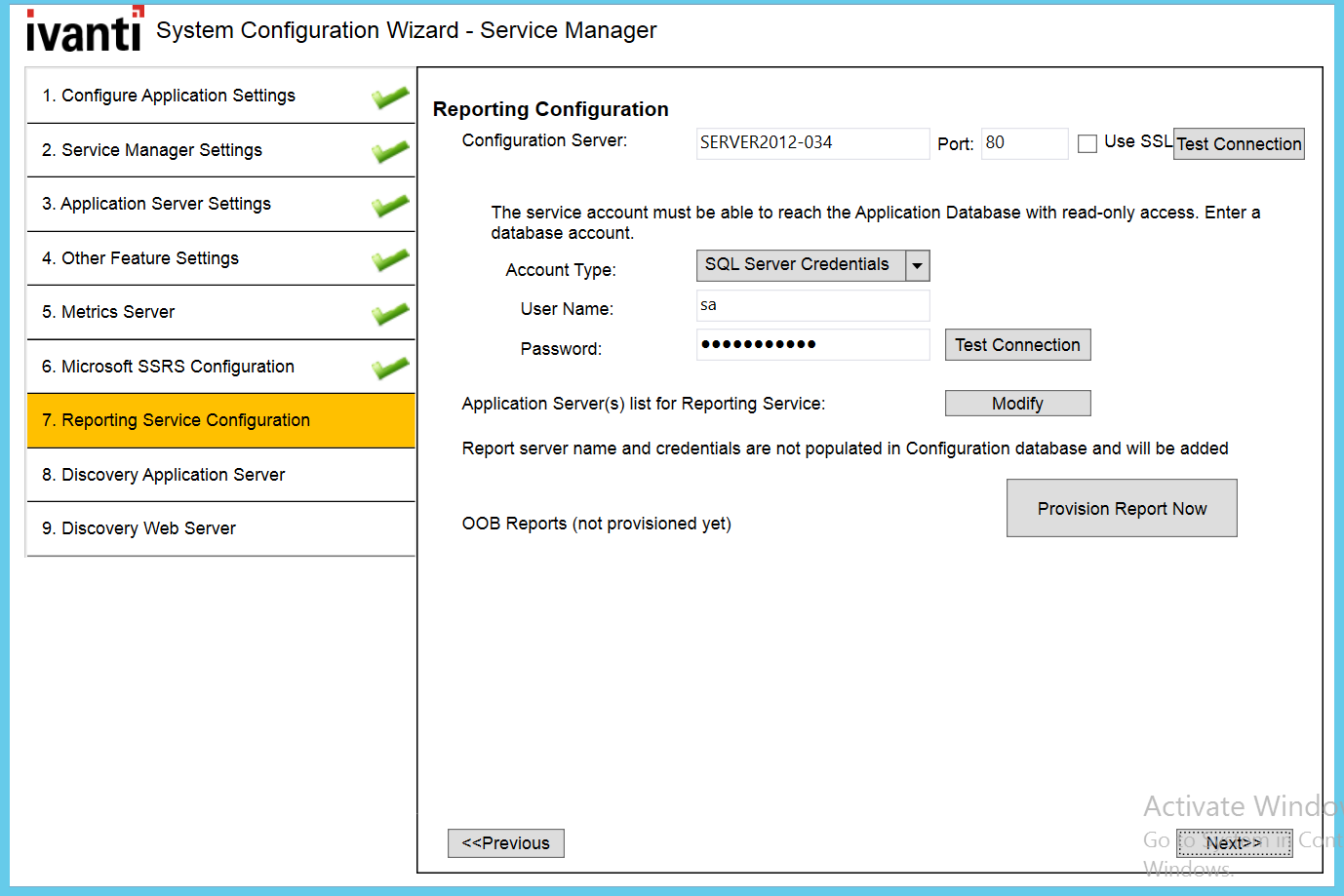Go back with the <<Previous button
This screenshot has width=1344, height=896.
505,843
